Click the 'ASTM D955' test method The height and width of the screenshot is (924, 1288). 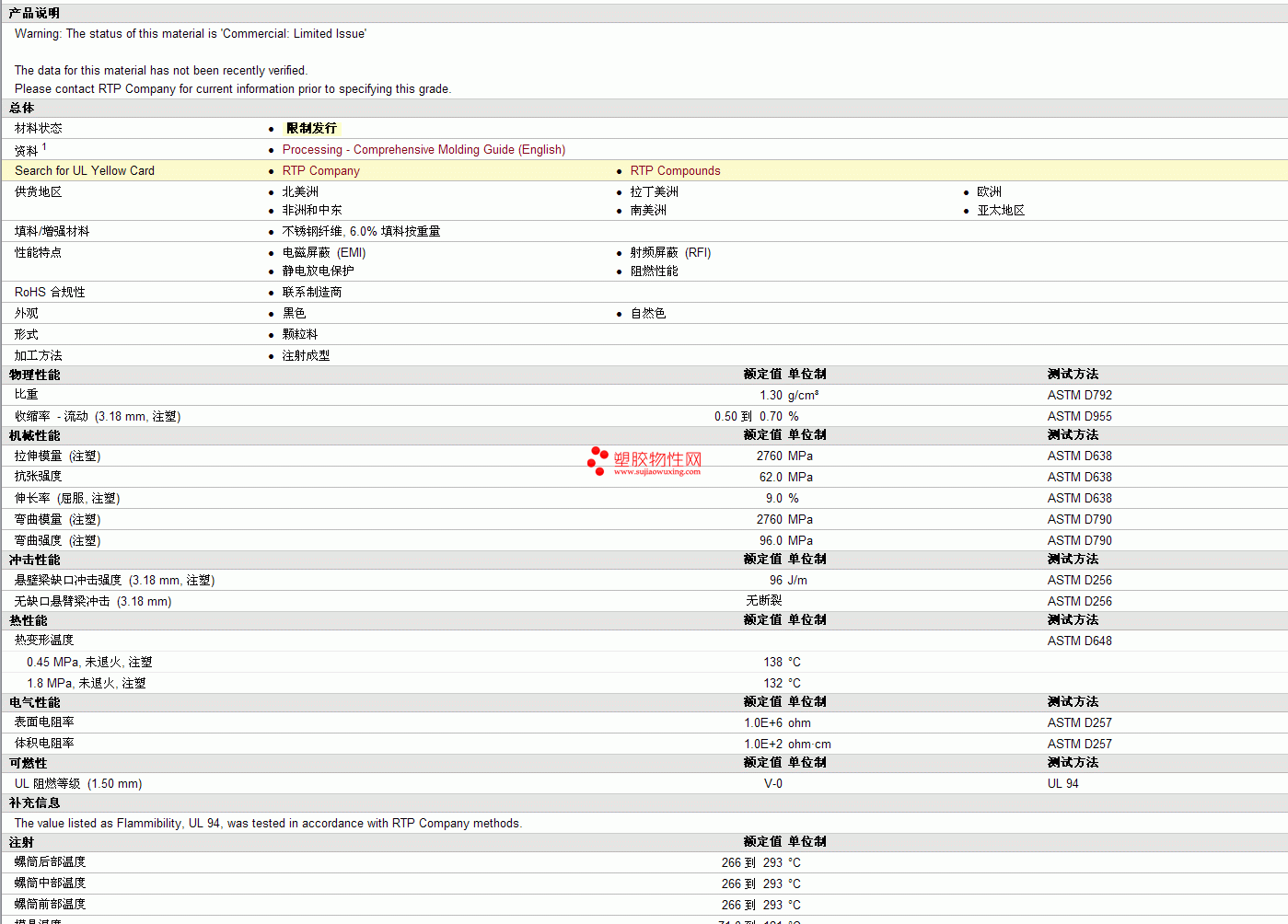pyautogui.click(x=1079, y=417)
